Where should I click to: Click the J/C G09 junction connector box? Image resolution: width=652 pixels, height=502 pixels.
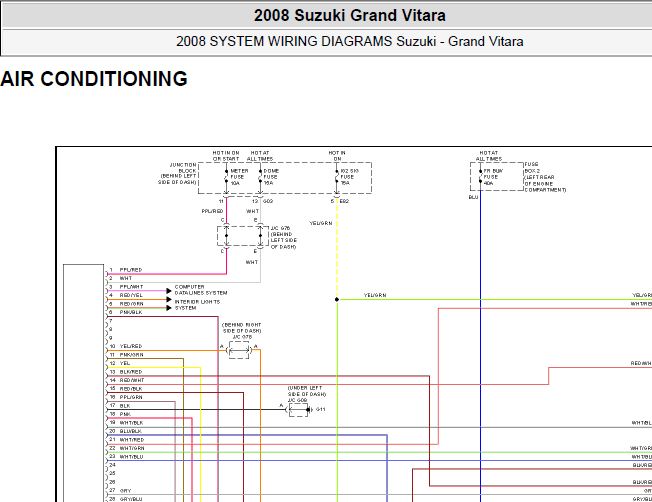click(299, 410)
